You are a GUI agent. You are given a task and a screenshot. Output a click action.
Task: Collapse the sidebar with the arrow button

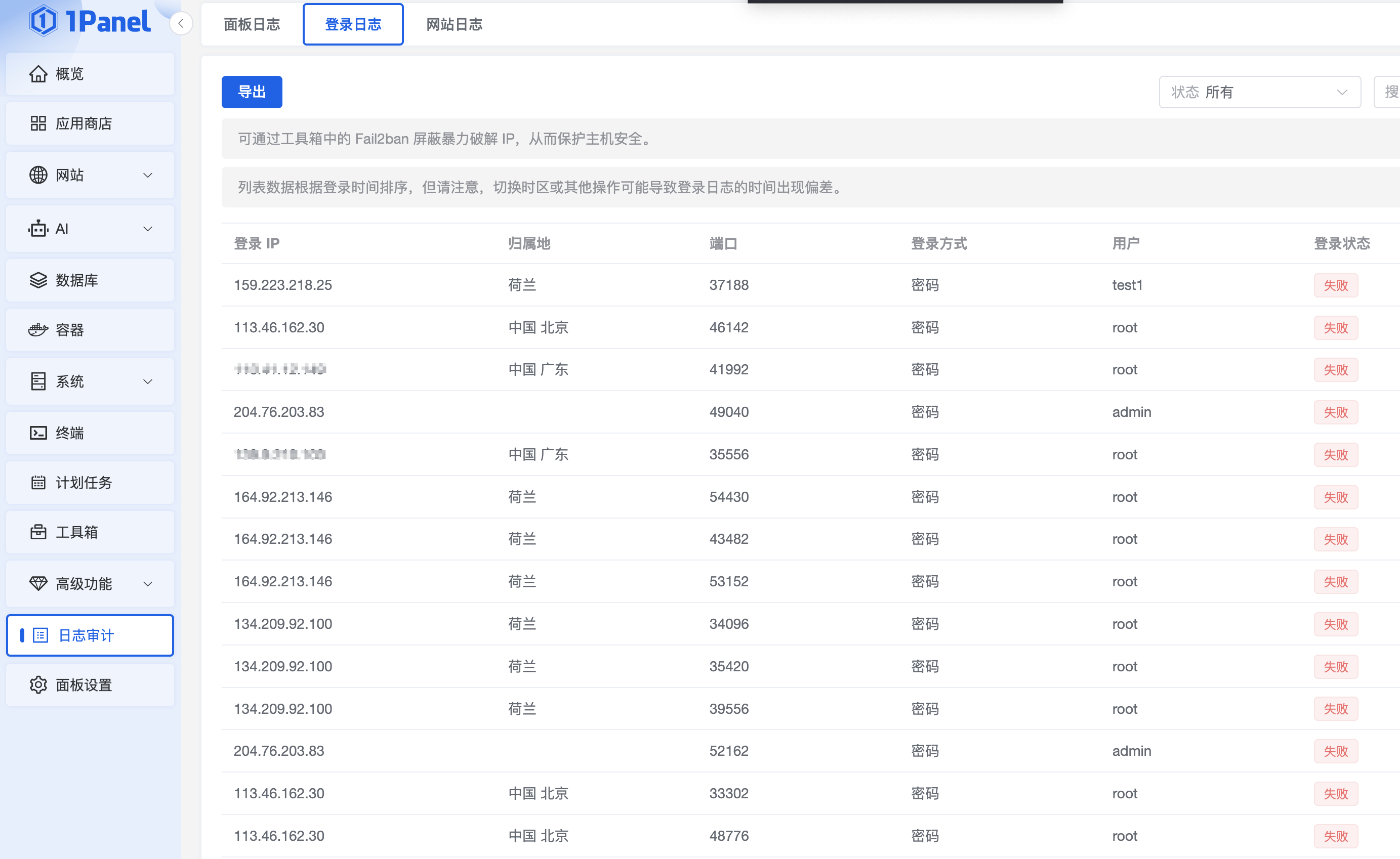pos(181,23)
